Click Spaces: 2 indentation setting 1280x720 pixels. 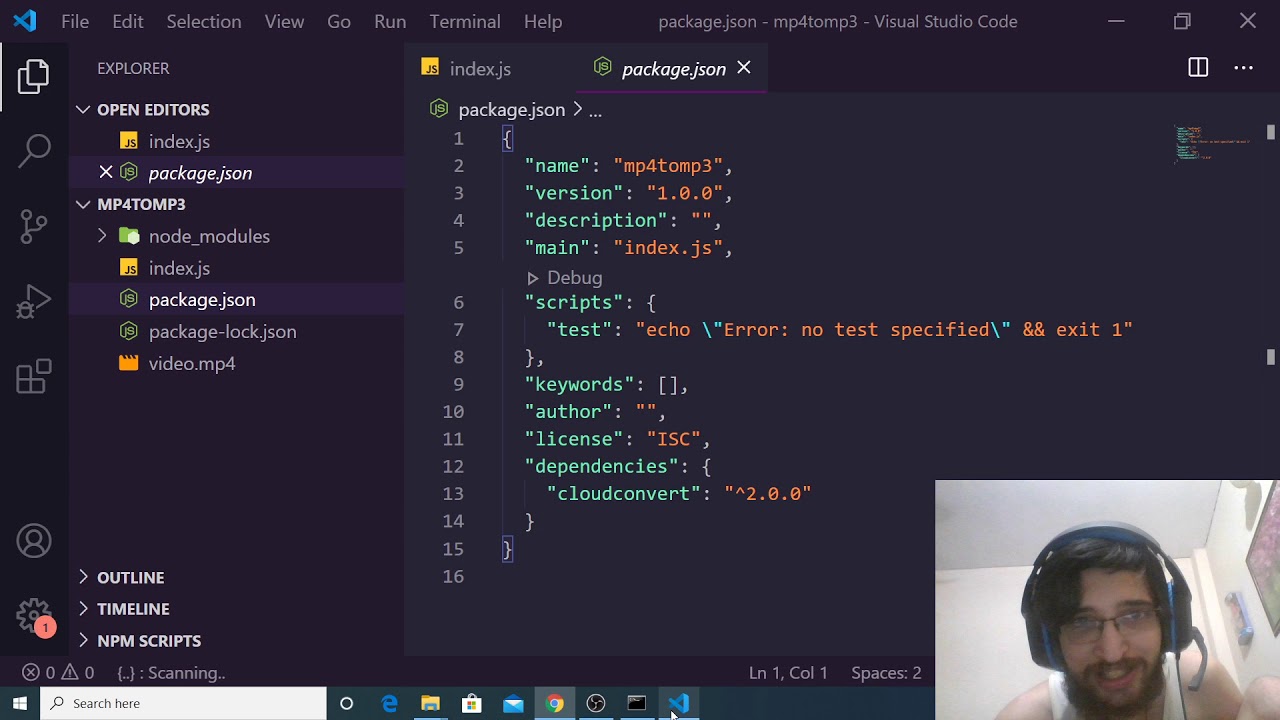[x=885, y=673]
